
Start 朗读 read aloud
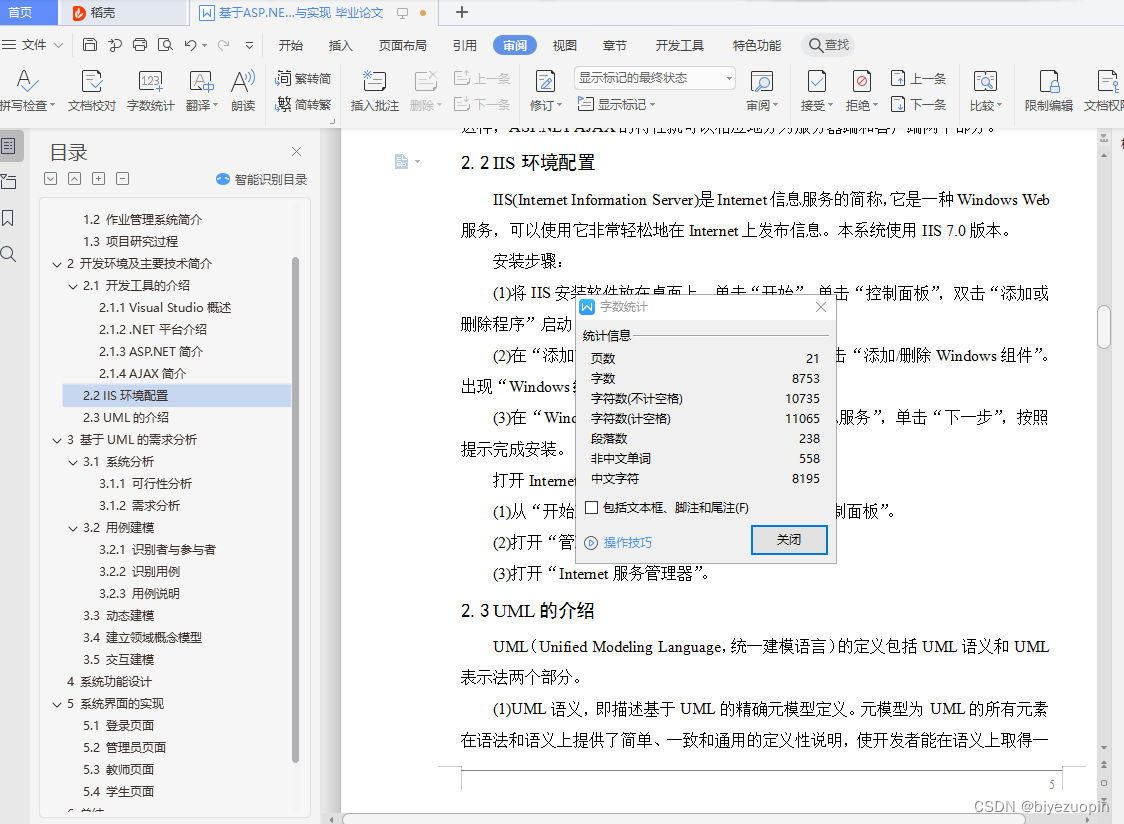(x=243, y=90)
